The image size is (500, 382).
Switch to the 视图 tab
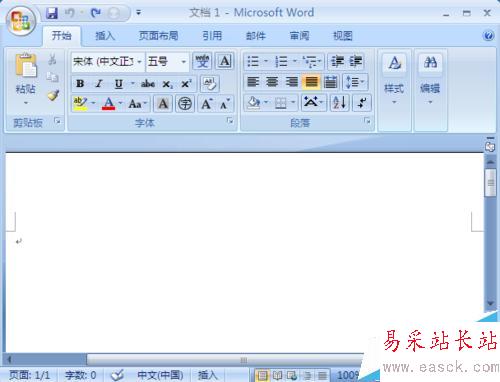(x=343, y=36)
